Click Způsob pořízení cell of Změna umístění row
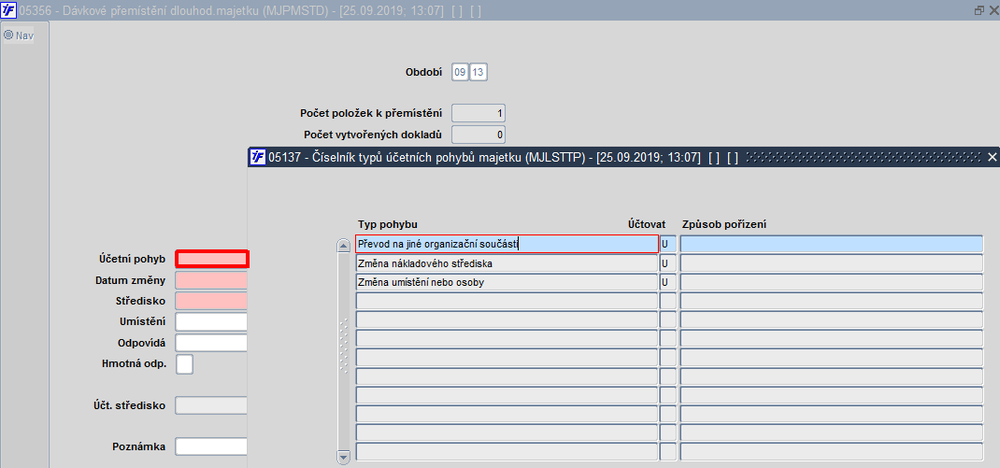 coord(832,282)
